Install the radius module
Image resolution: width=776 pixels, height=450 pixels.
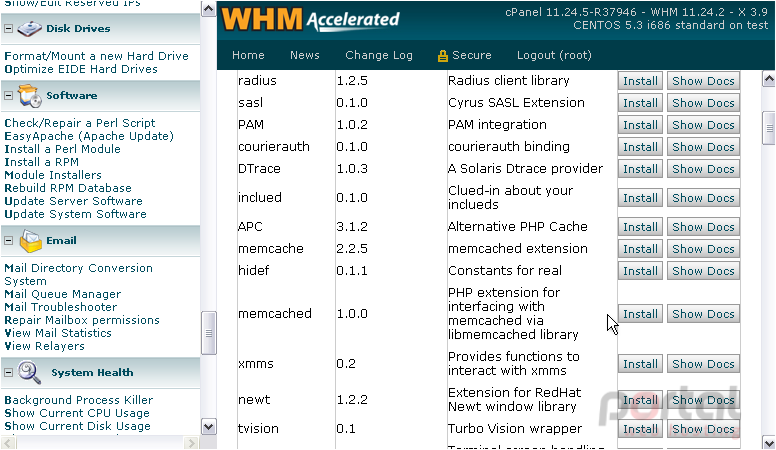tap(640, 81)
